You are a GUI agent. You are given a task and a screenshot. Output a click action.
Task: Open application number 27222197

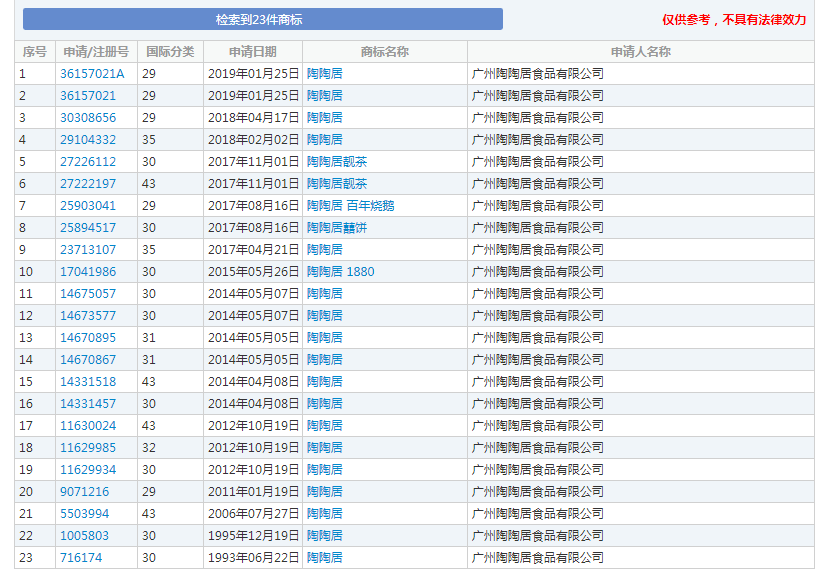click(88, 183)
